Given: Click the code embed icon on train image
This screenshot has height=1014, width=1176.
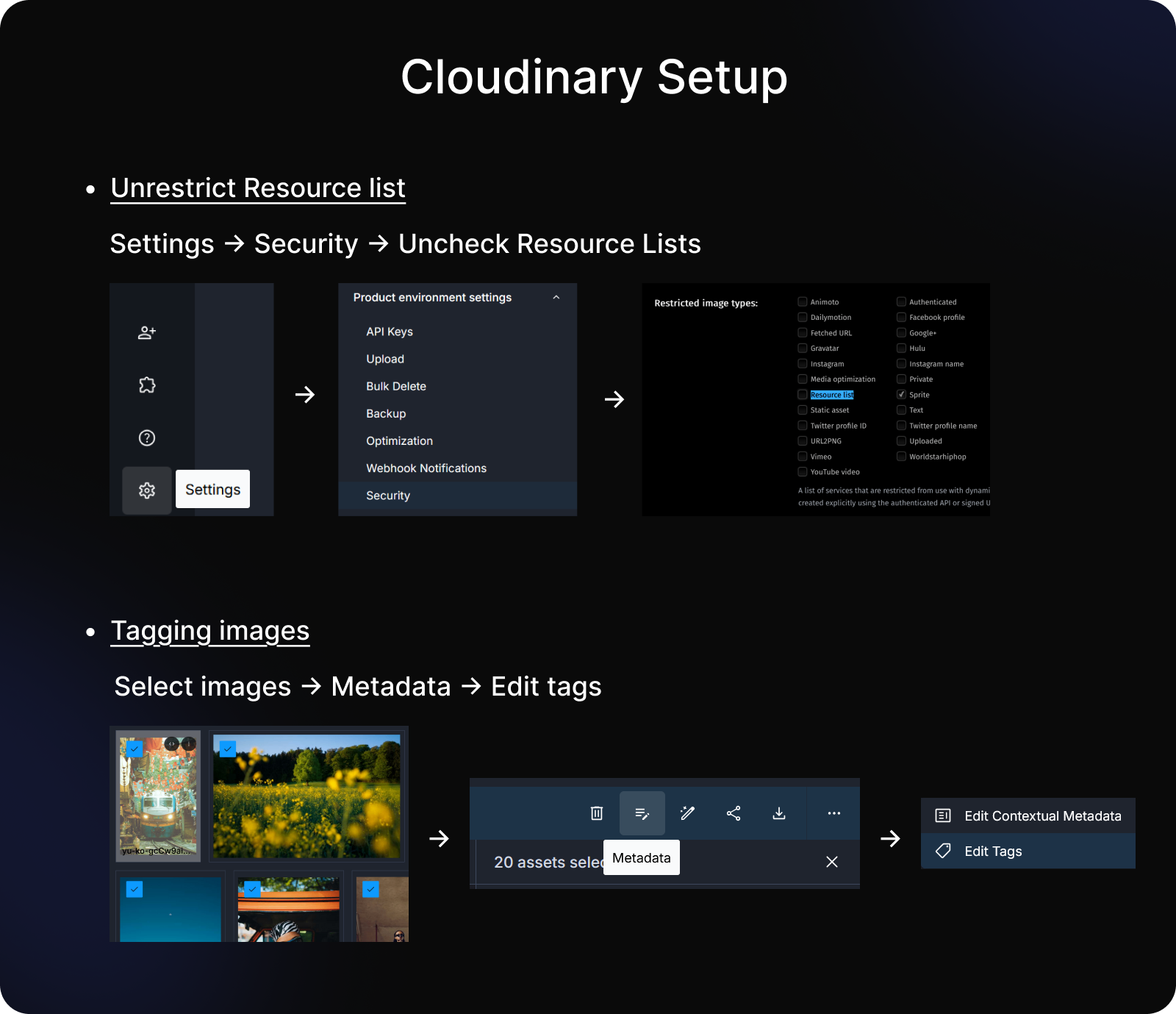Looking at the screenshot, I should point(171,744).
